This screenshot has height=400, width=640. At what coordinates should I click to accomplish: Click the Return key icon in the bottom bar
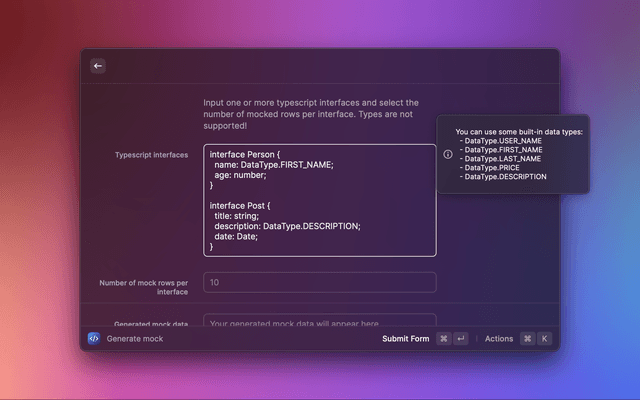click(x=460, y=339)
